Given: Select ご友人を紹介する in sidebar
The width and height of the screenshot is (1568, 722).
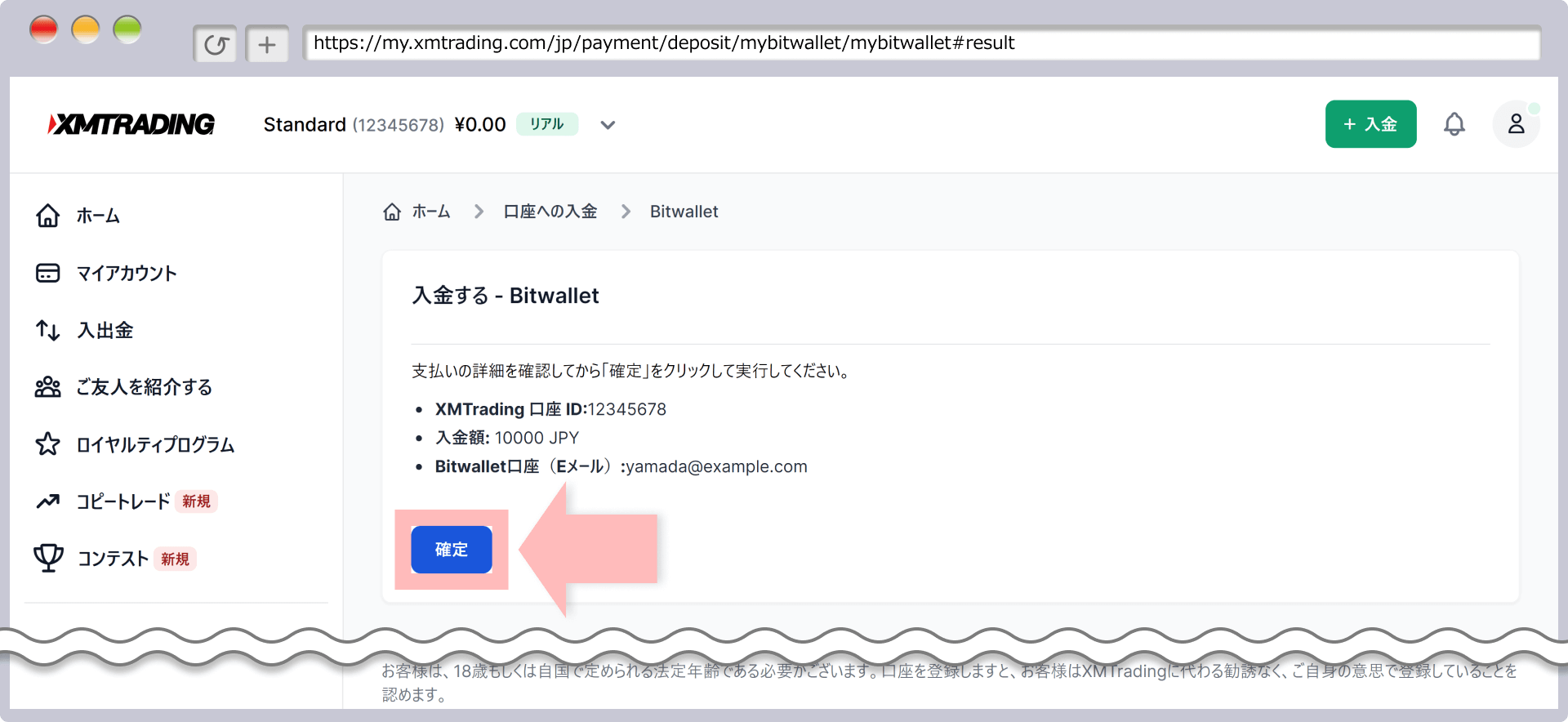Looking at the screenshot, I should tap(144, 387).
